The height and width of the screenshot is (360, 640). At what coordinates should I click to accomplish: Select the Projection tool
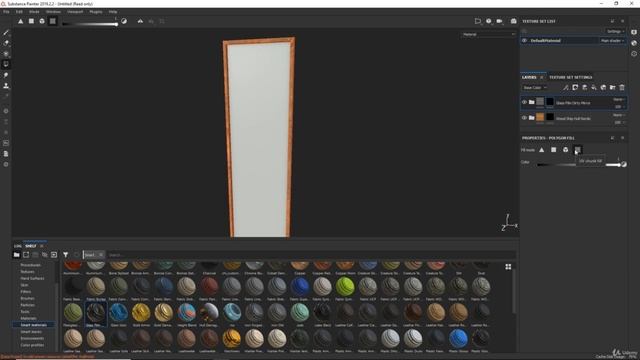click(6, 53)
